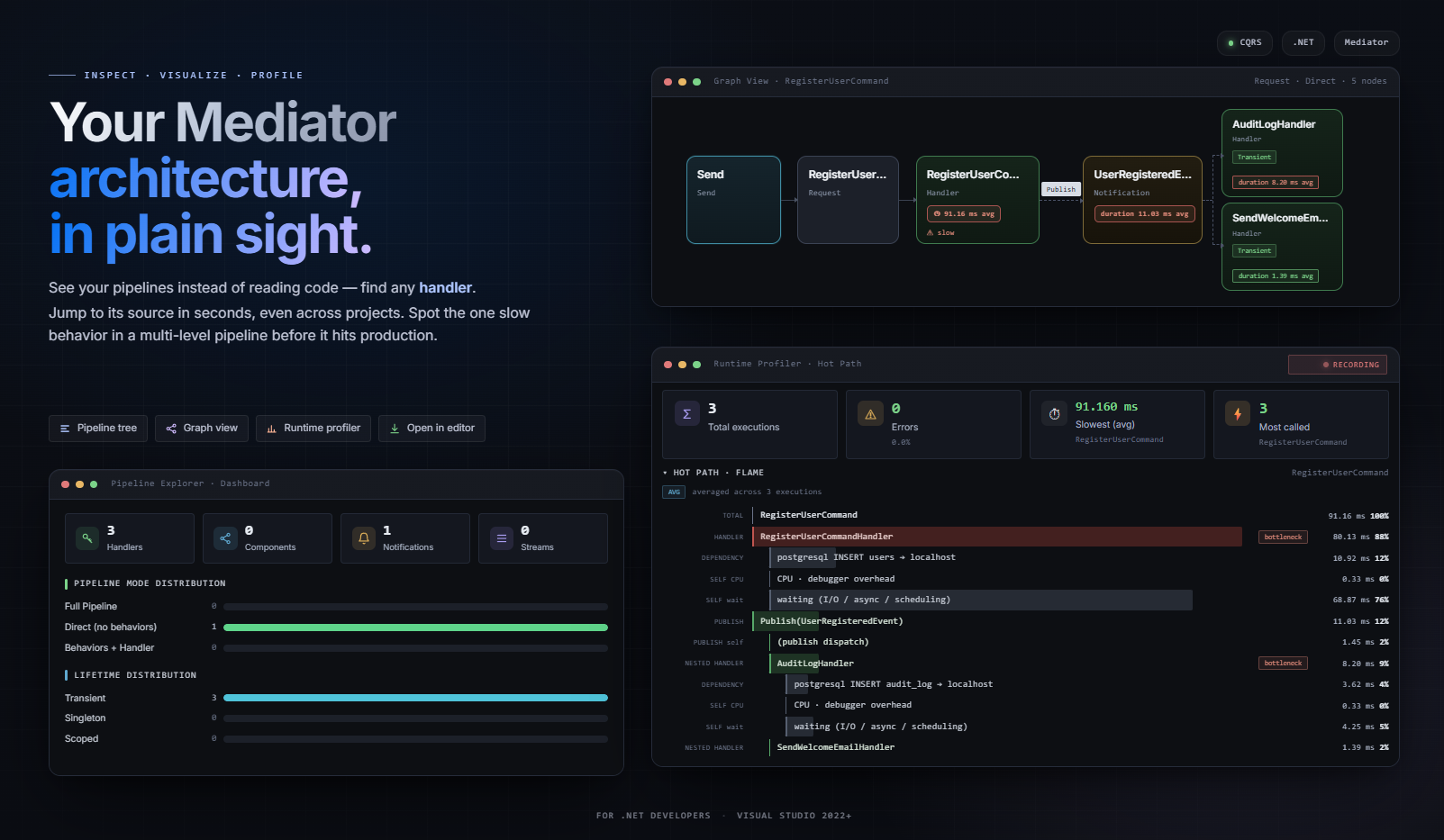Open the Graph view button
The image size is (1444, 840).
(x=202, y=429)
